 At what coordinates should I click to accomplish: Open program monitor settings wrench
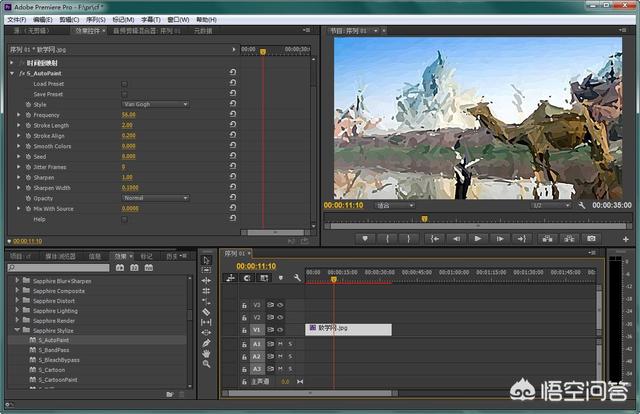tap(582, 205)
